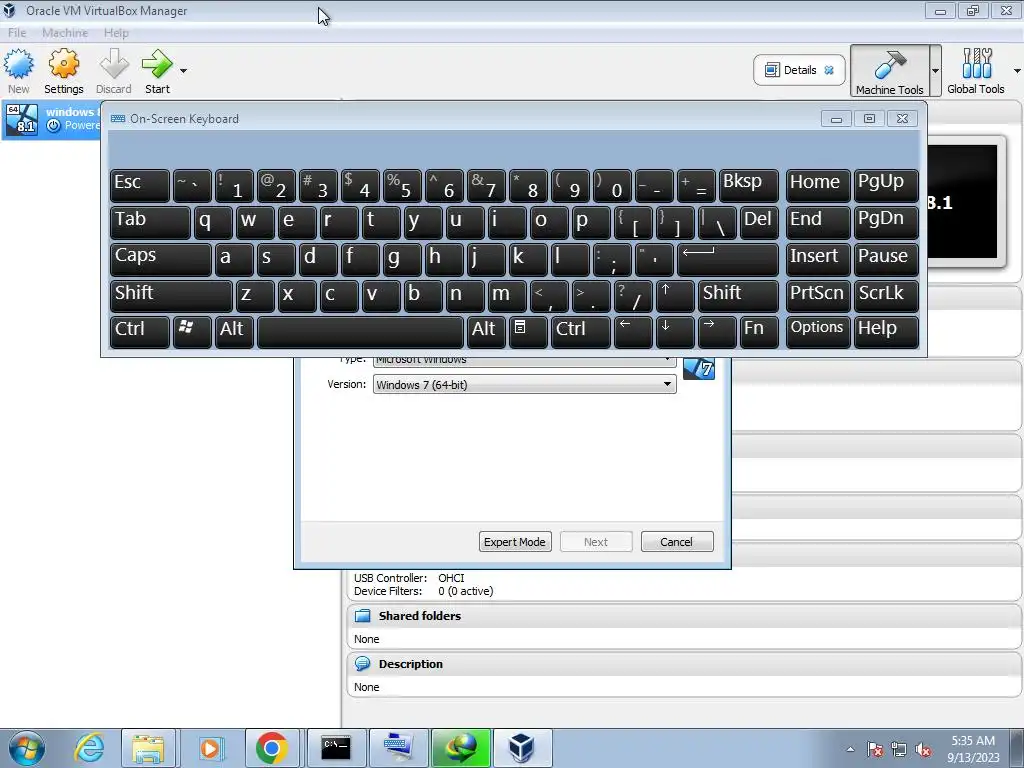Click the Del key

[759, 223]
